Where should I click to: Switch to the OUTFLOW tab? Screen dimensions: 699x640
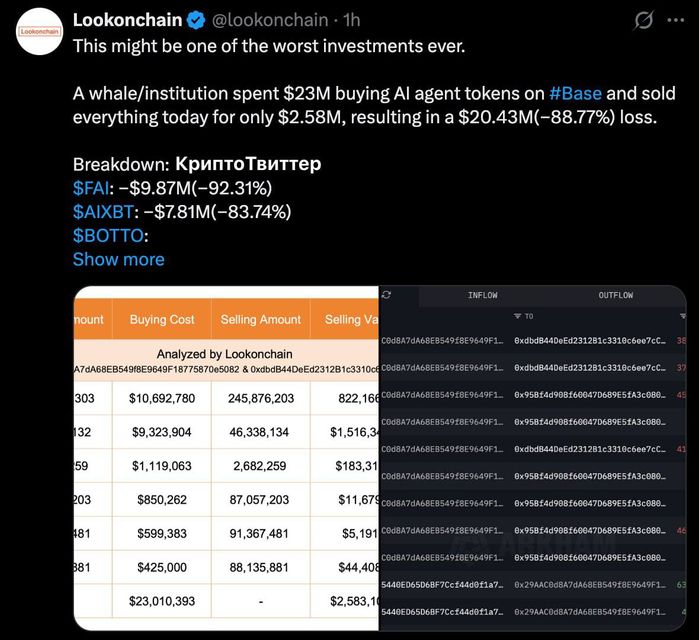[x=615, y=295]
